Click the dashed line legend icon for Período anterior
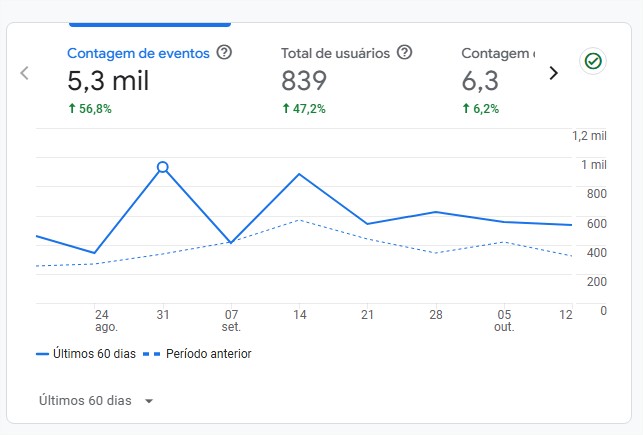The image size is (643, 435). (152, 354)
